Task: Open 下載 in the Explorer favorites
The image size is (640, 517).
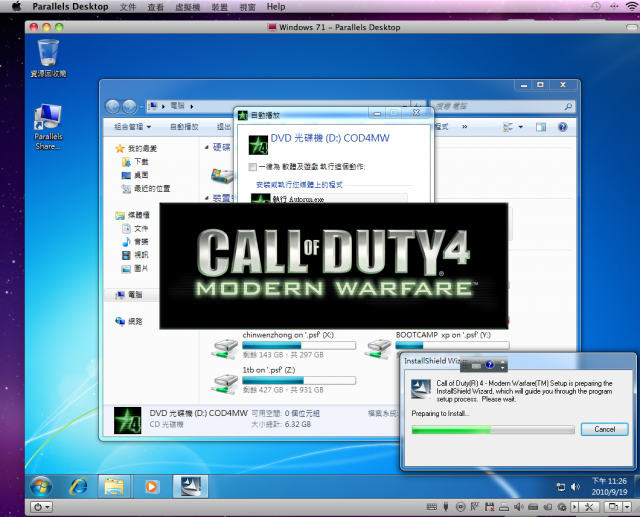Action: tap(136, 162)
